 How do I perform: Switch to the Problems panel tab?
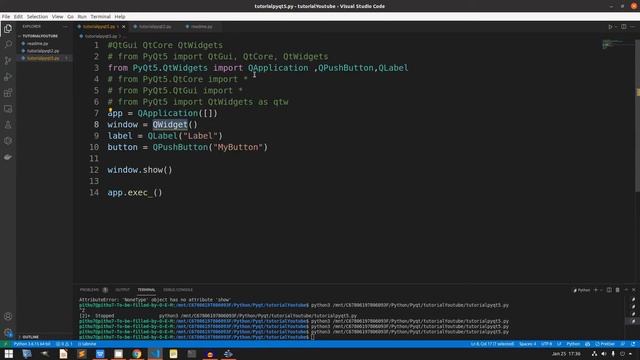89,290
